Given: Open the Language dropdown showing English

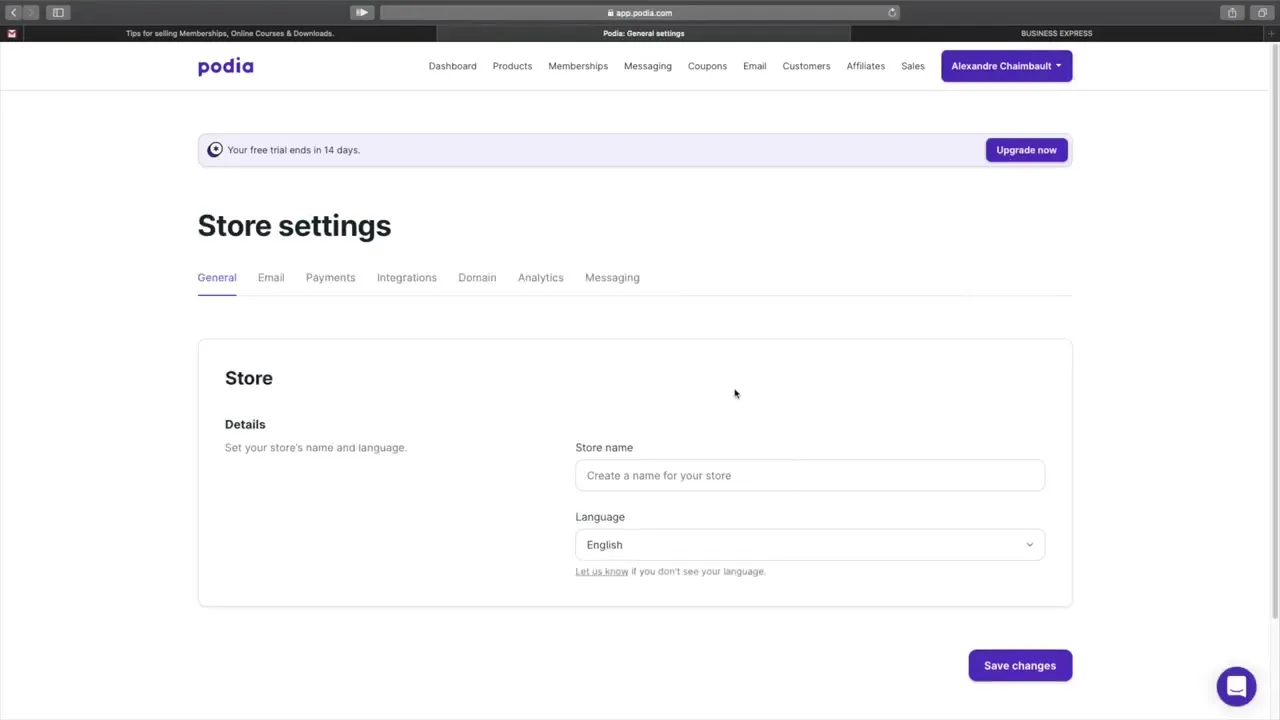Looking at the screenshot, I should click(x=809, y=544).
